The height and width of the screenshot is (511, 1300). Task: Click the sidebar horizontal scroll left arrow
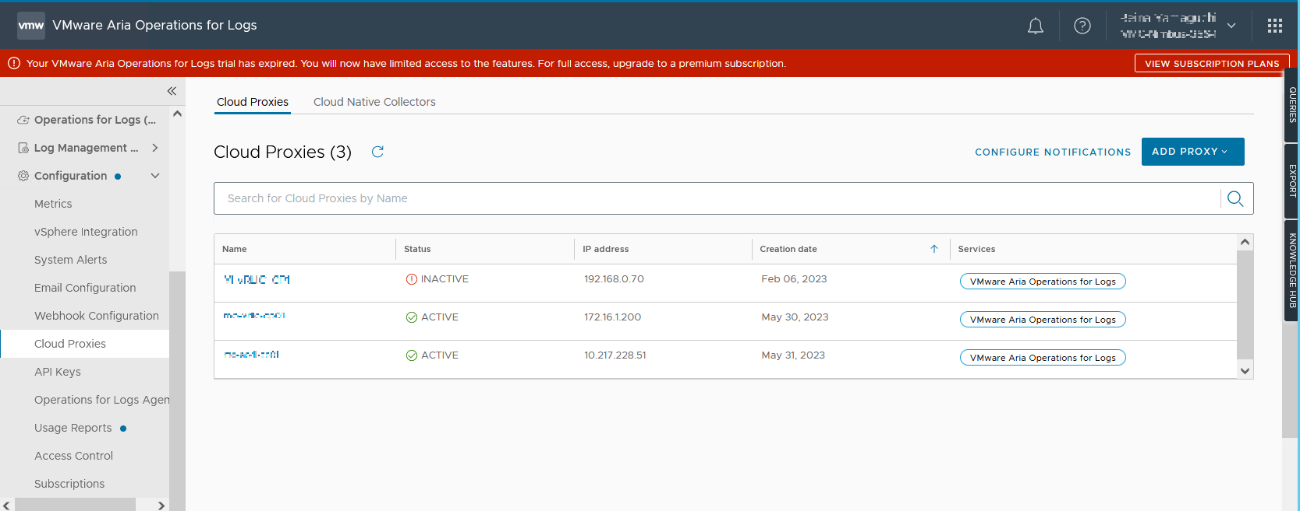pyautogui.click(x=7, y=505)
